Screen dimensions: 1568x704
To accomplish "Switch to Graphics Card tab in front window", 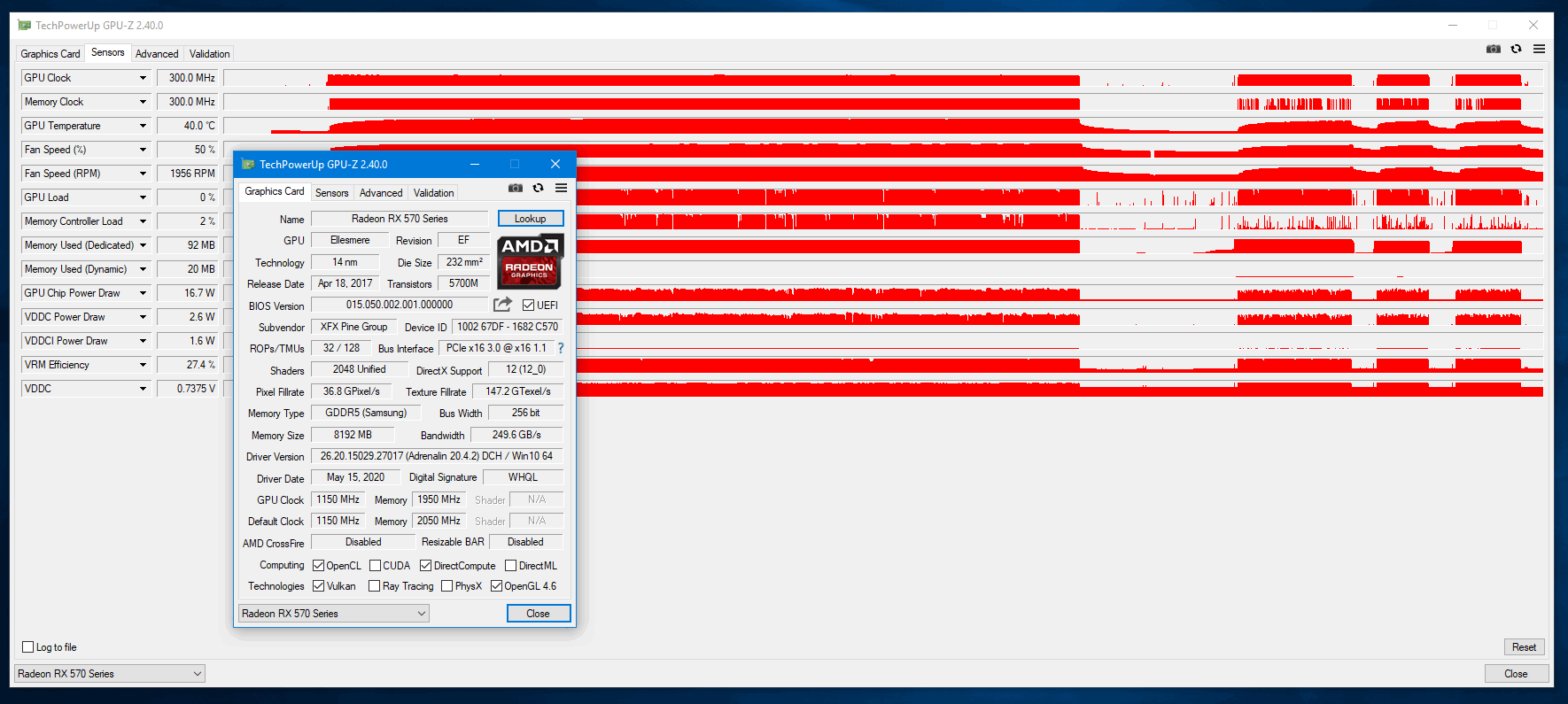I will [275, 191].
